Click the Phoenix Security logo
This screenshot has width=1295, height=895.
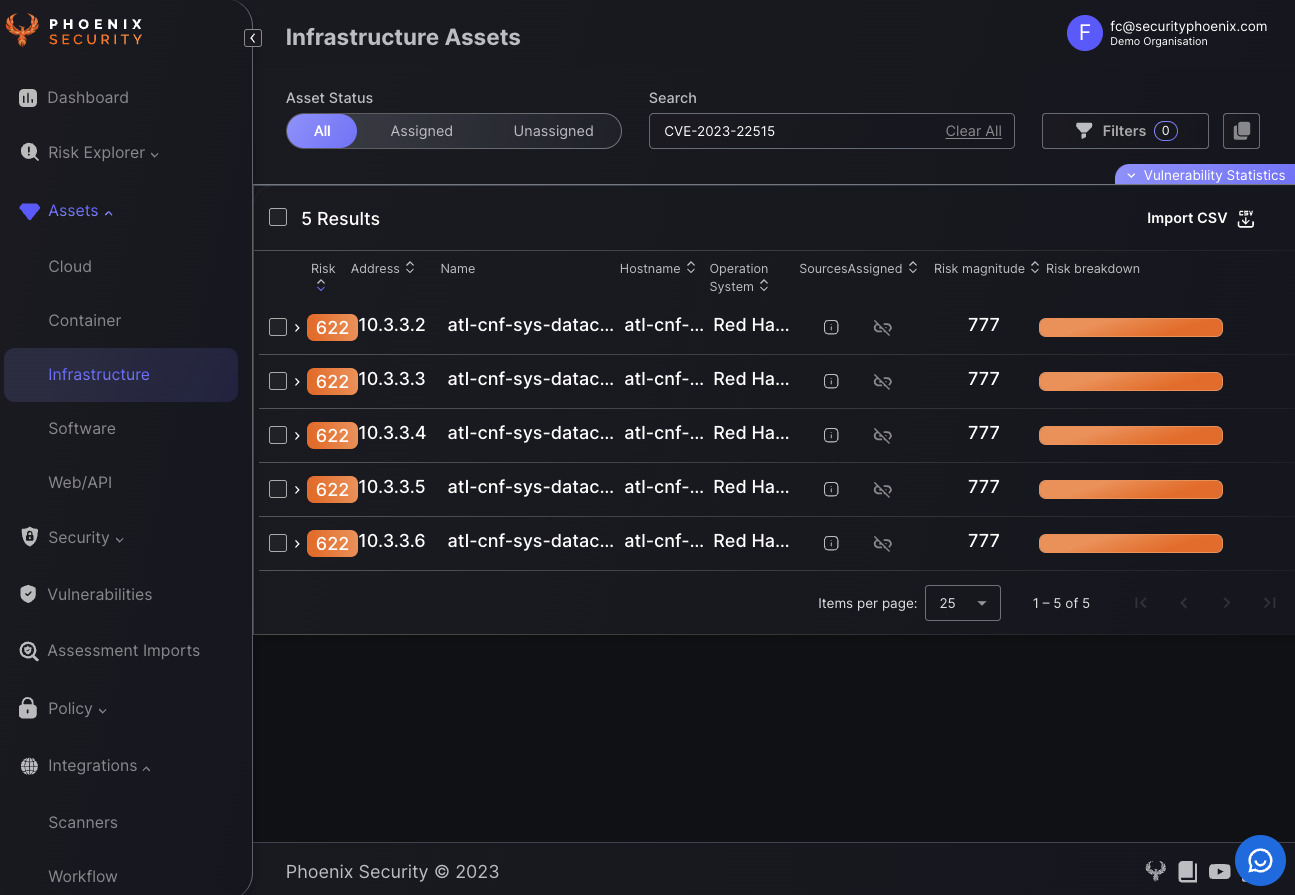click(x=75, y=30)
